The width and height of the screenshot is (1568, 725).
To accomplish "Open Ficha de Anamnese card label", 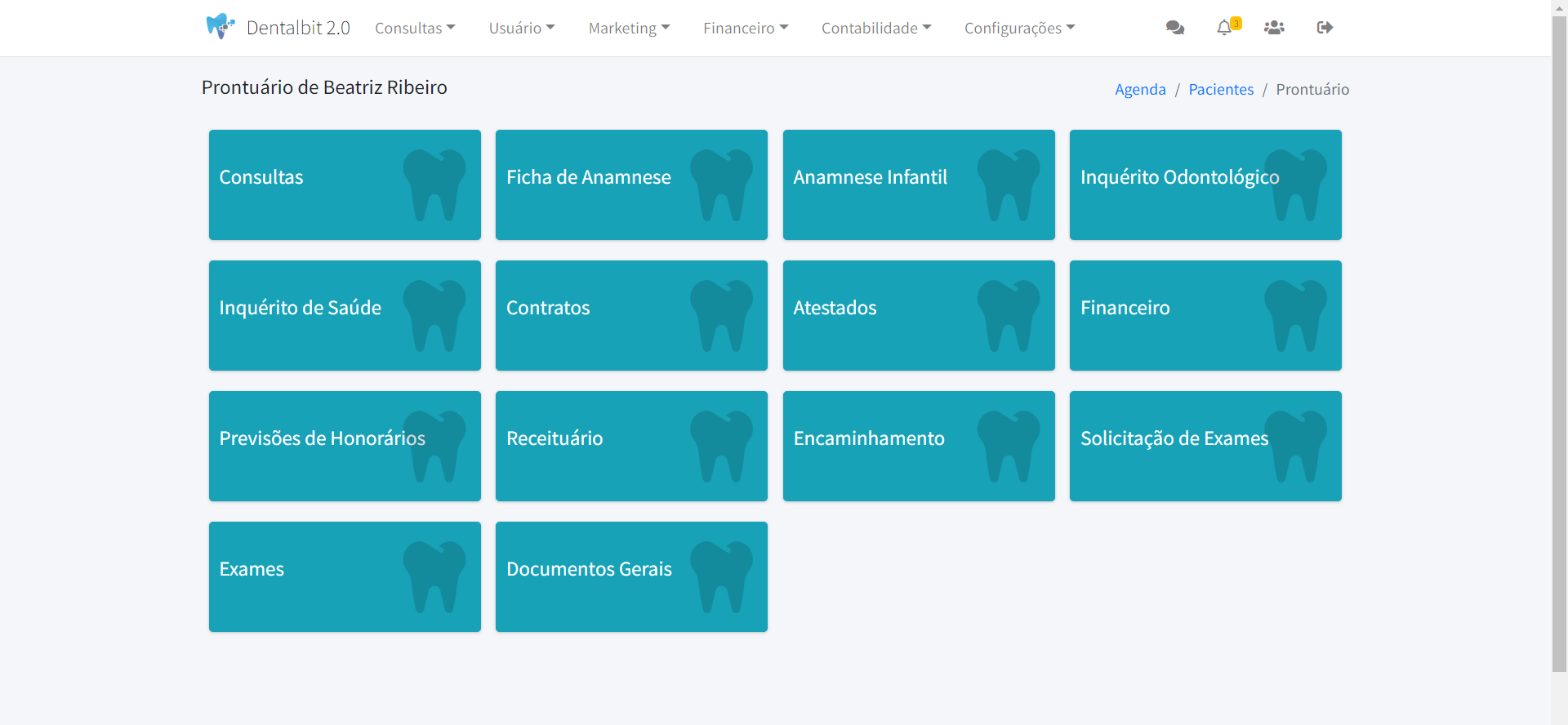I will click(x=589, y=177).
